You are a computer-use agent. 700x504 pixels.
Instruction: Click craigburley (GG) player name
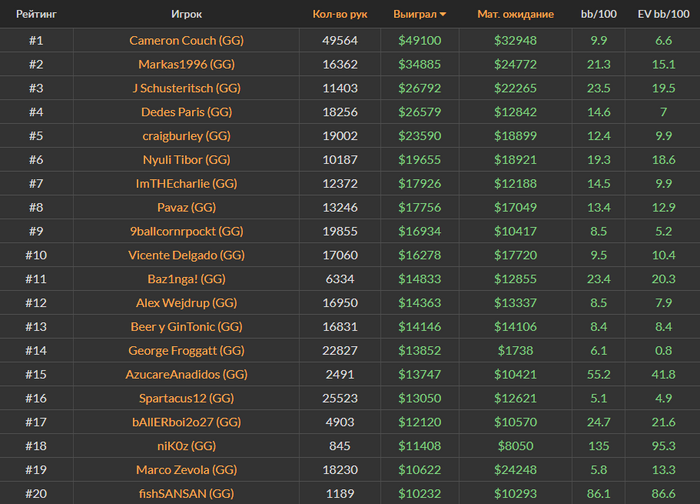pos(186,136)
